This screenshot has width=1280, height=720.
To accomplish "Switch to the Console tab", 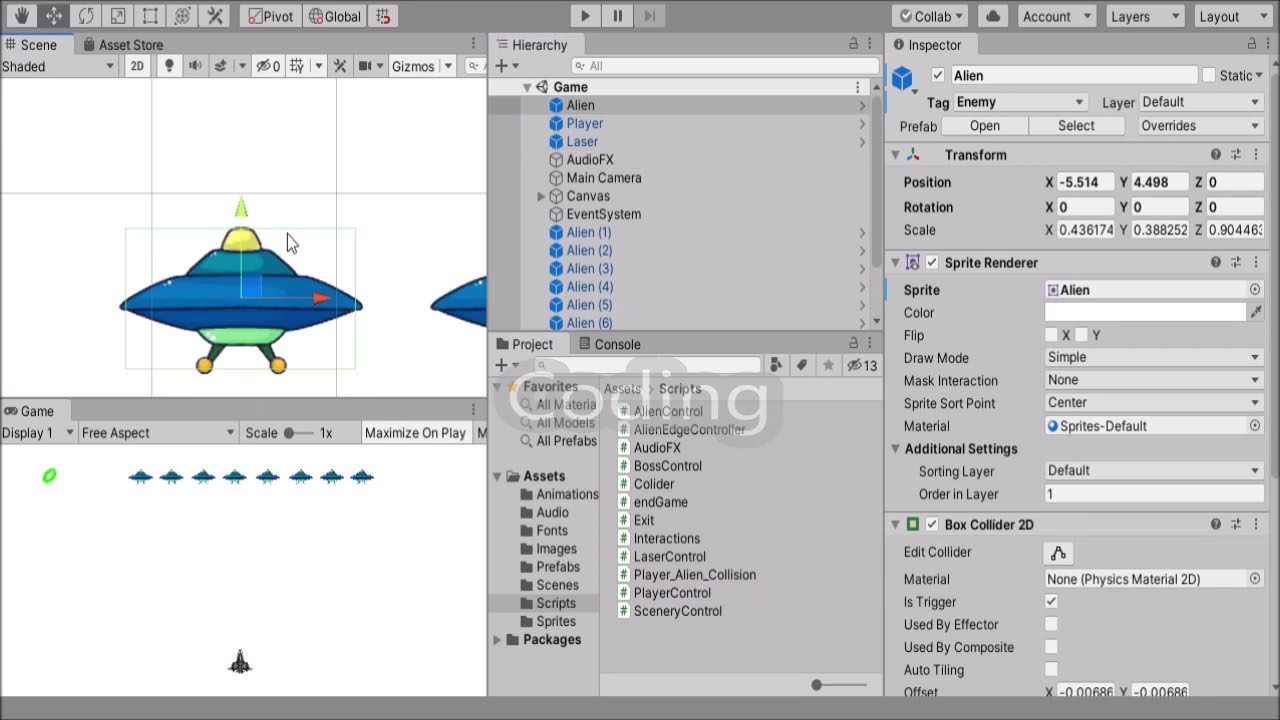I will pos(610,344).
